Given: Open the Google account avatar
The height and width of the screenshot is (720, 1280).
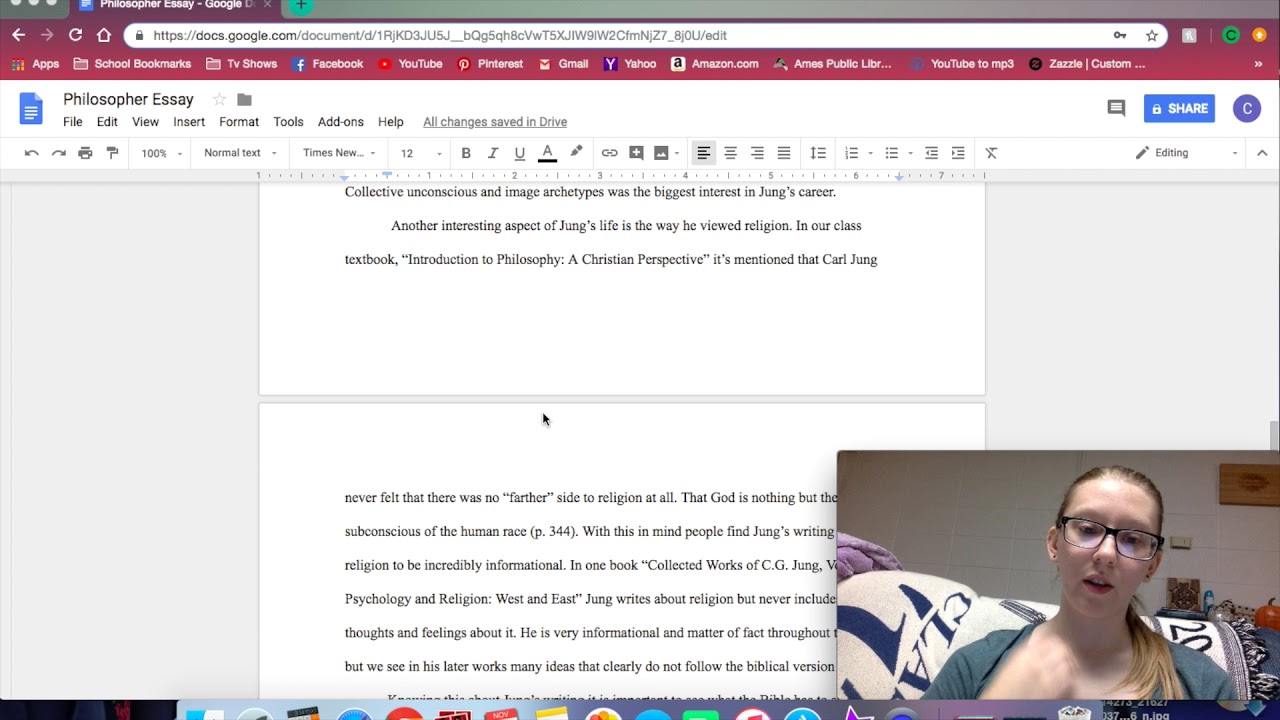Looking at the screenshot, I should [1247, 108].
